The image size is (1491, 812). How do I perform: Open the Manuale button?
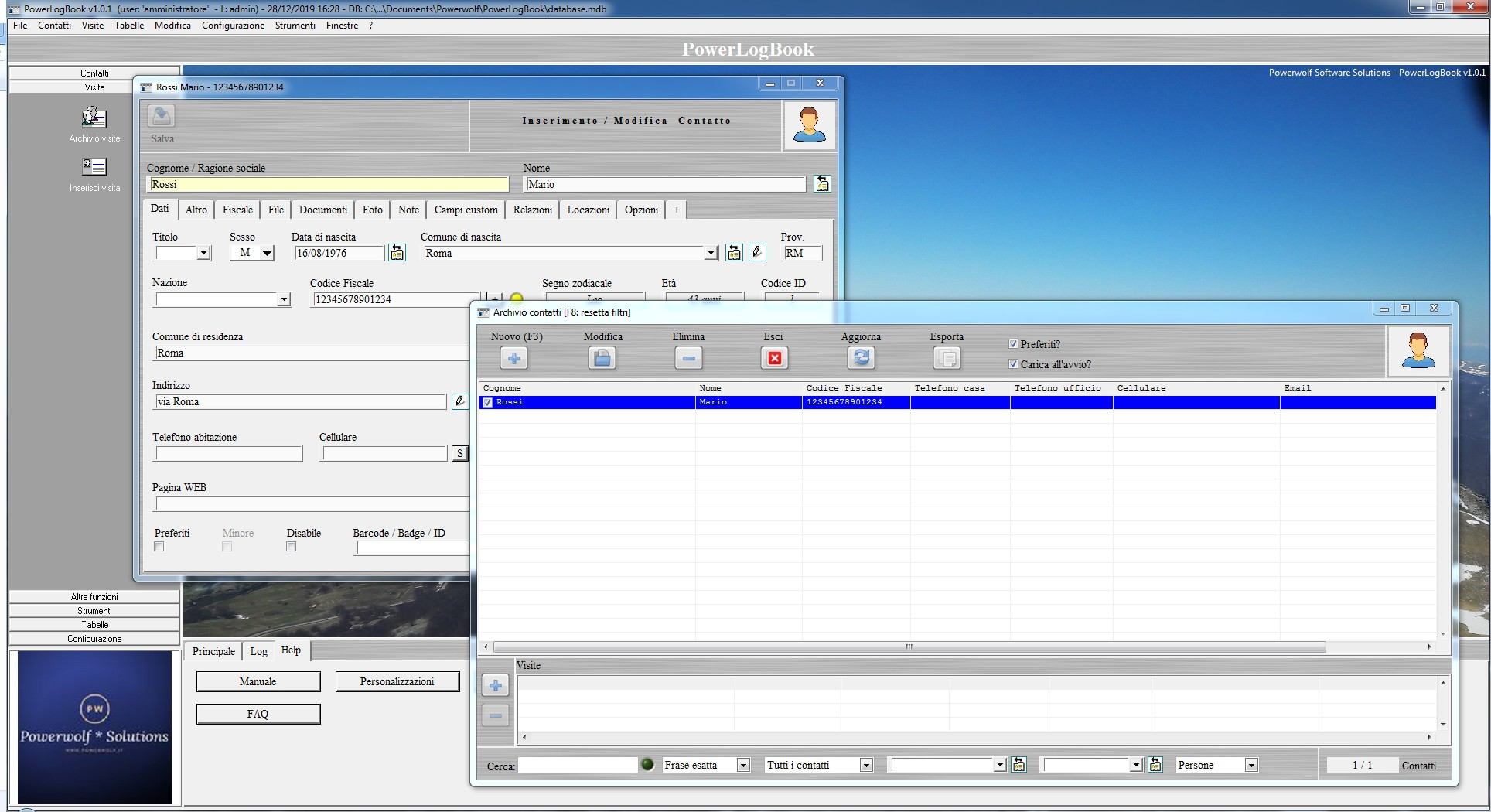pos(258,681)
